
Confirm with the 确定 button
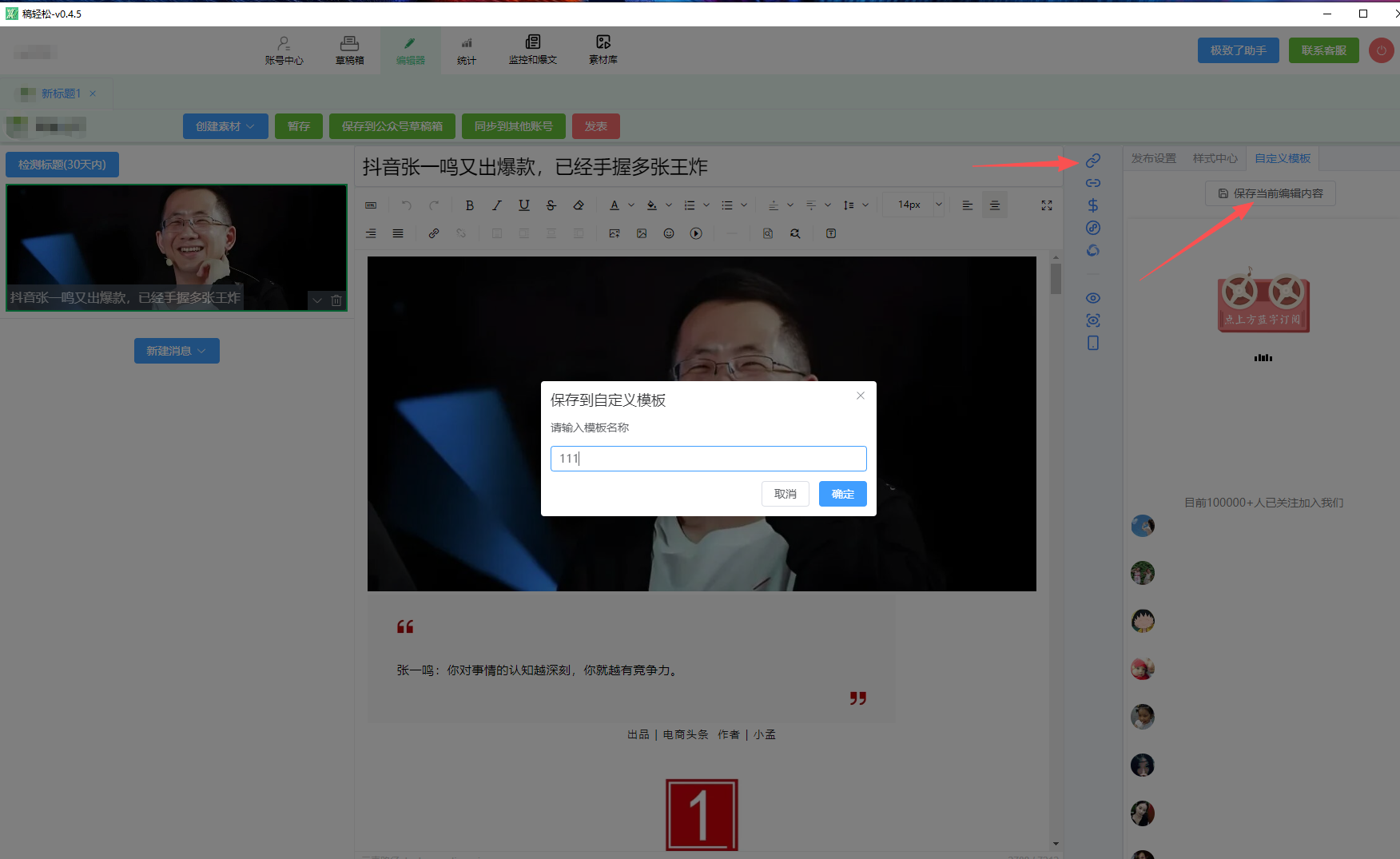(x=842, y=494)
